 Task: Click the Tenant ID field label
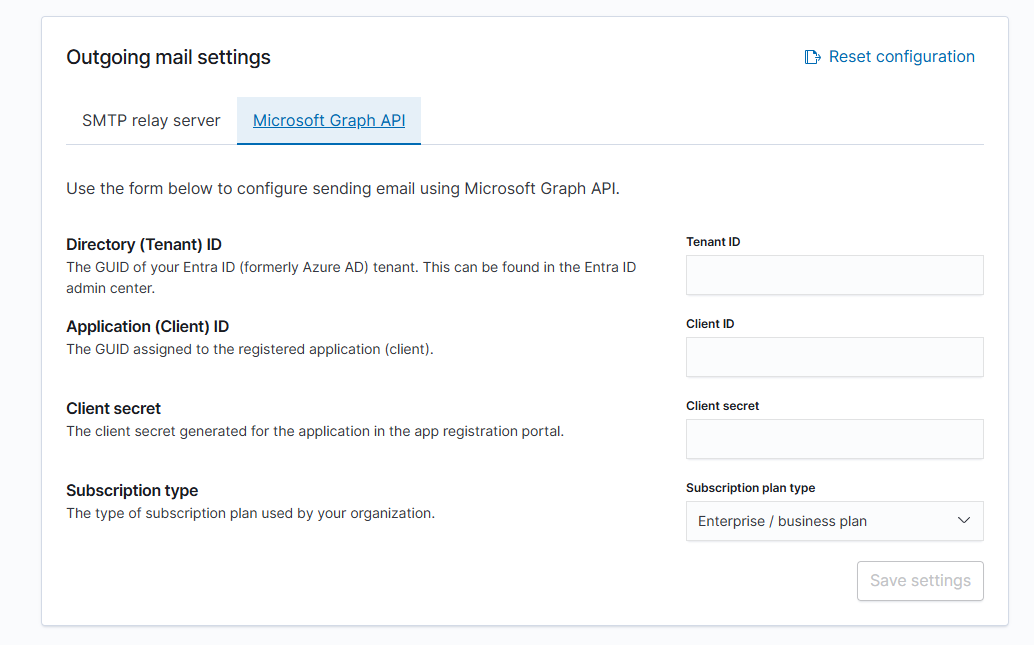pyautogui.click(x=713, y=242)
